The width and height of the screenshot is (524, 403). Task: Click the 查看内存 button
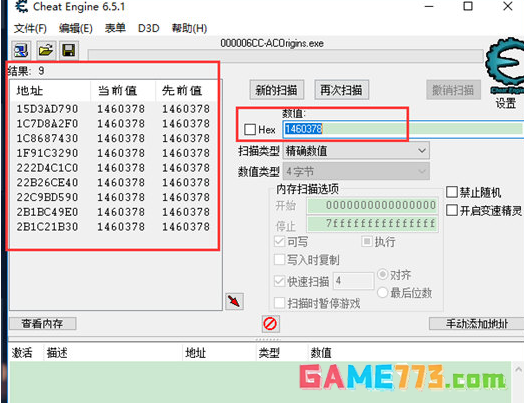click(42, 323)
